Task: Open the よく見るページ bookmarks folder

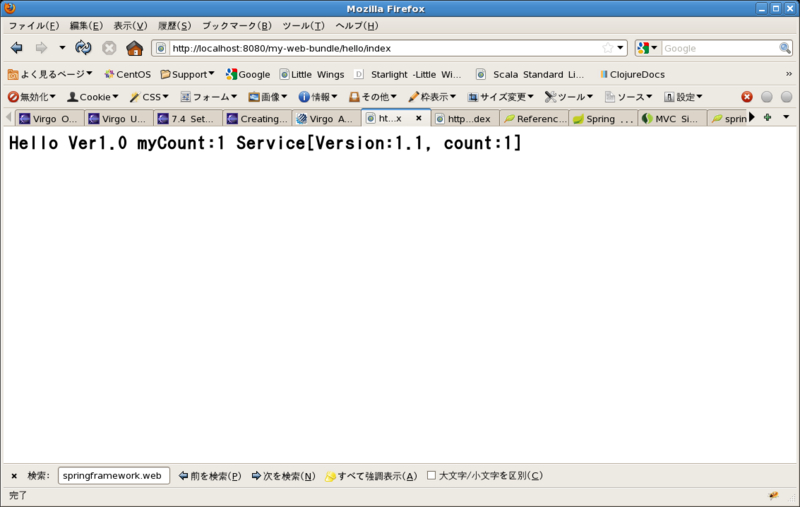Action: point(49,74)
